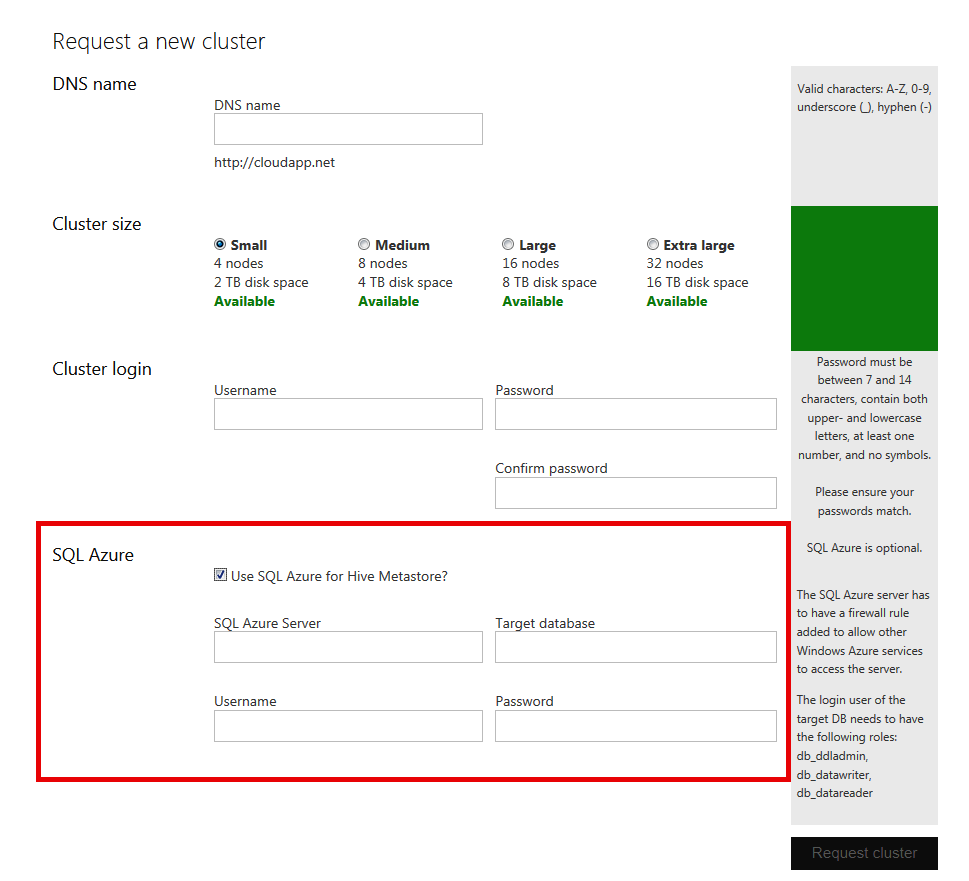Click the Confirm password field
The height and width of the screenshot is (881, 969).
(635, 493)
